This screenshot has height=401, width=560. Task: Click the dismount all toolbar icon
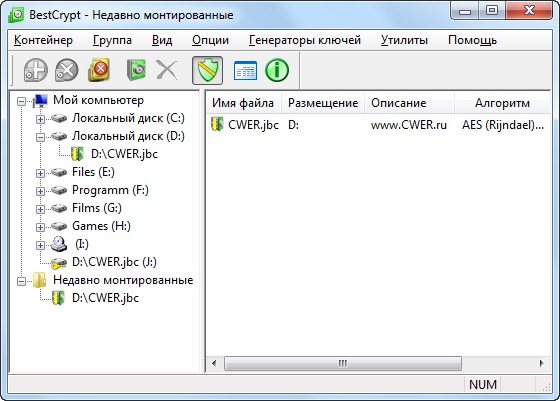99,70
